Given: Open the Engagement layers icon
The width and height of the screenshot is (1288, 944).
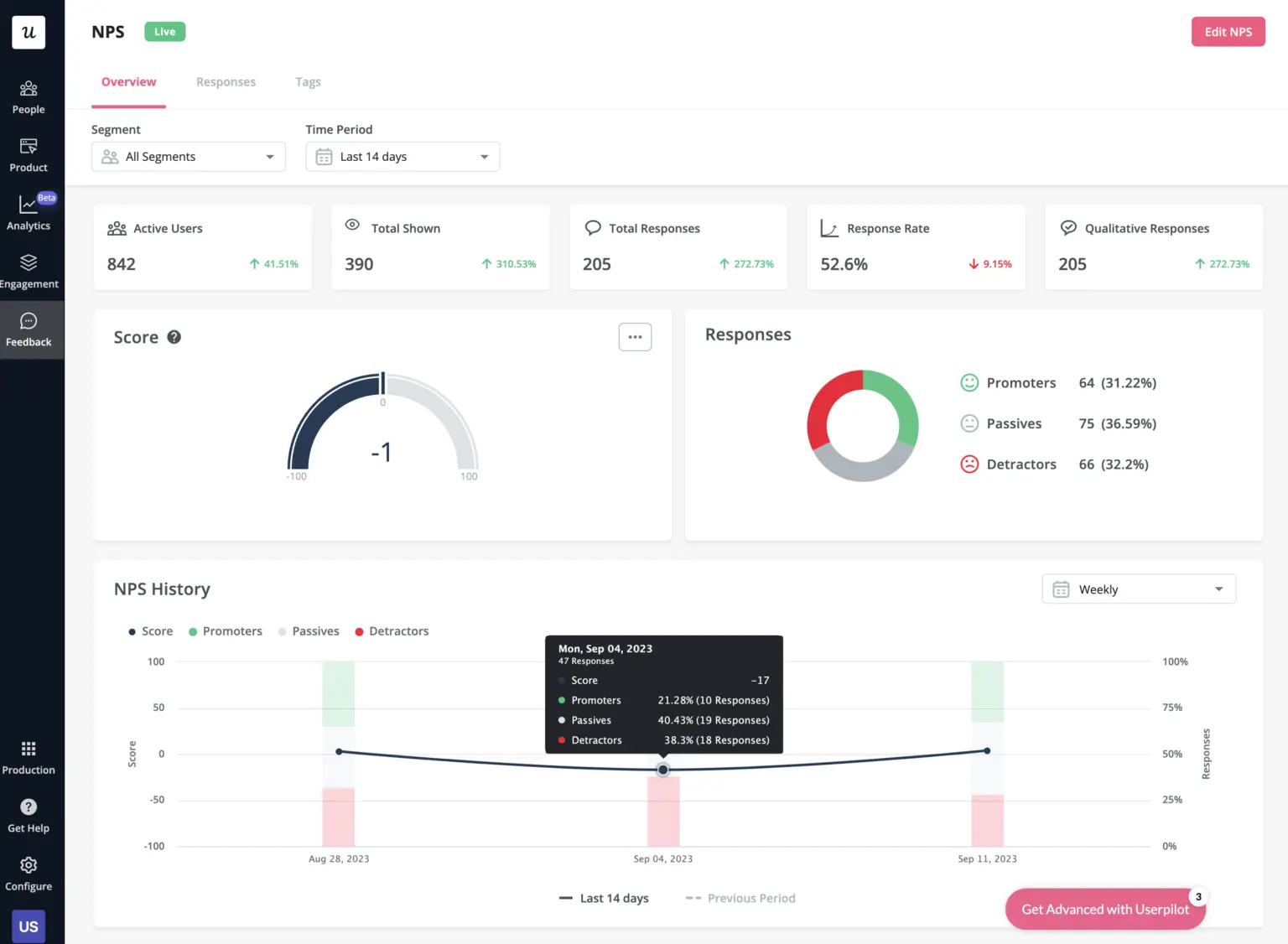Looking at the screenshot, I should click(x=29, y=263).
